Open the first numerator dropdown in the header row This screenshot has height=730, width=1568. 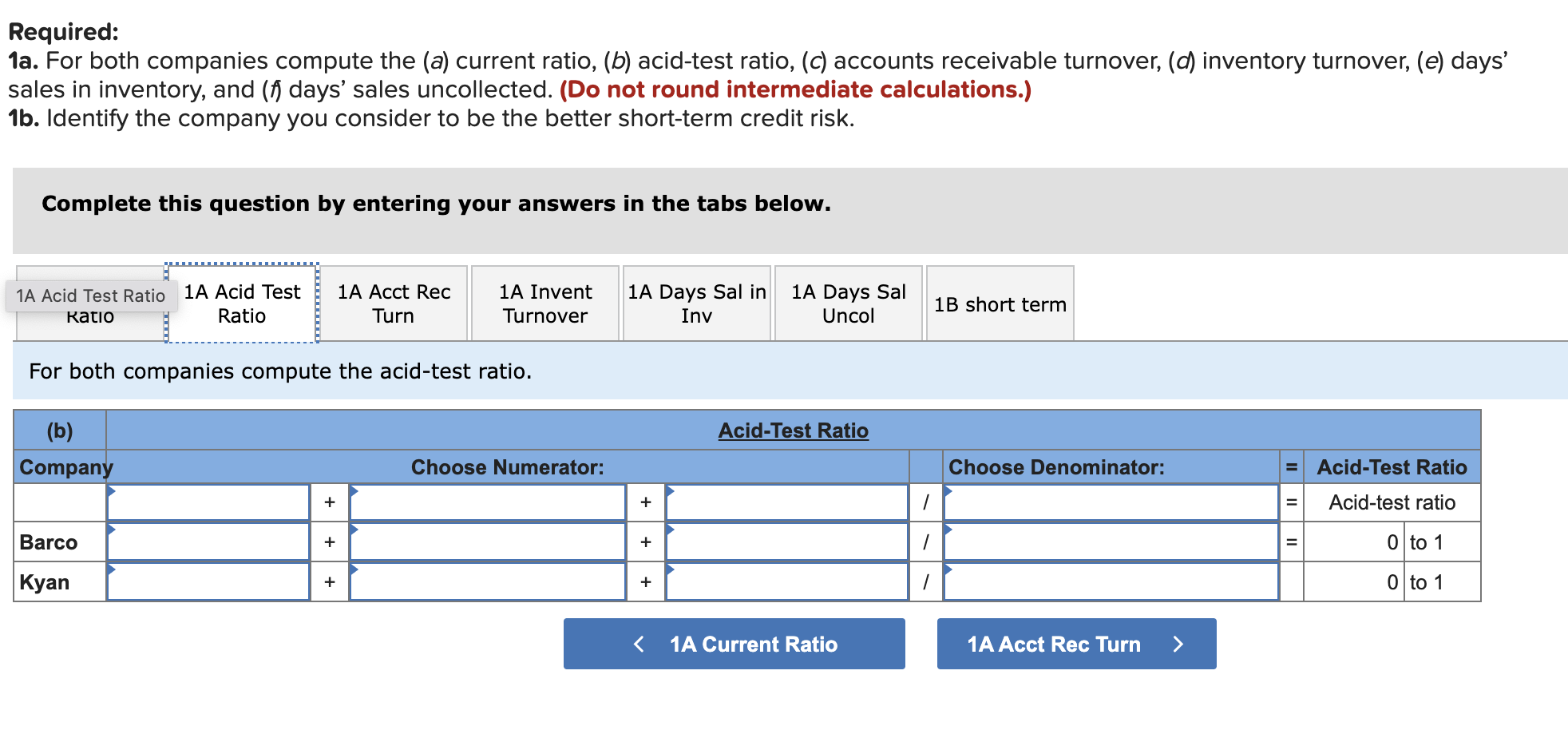(208, 502)
